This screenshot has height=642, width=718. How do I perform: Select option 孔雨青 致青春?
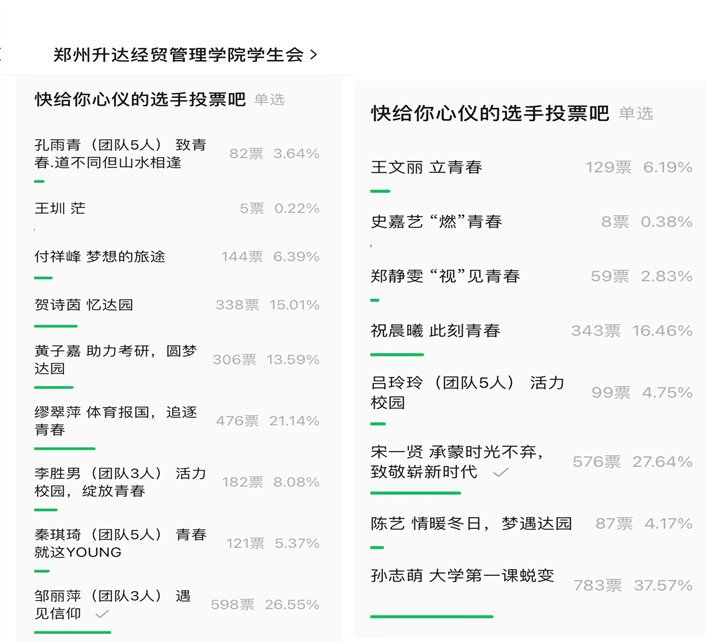[x=120, y=153]
